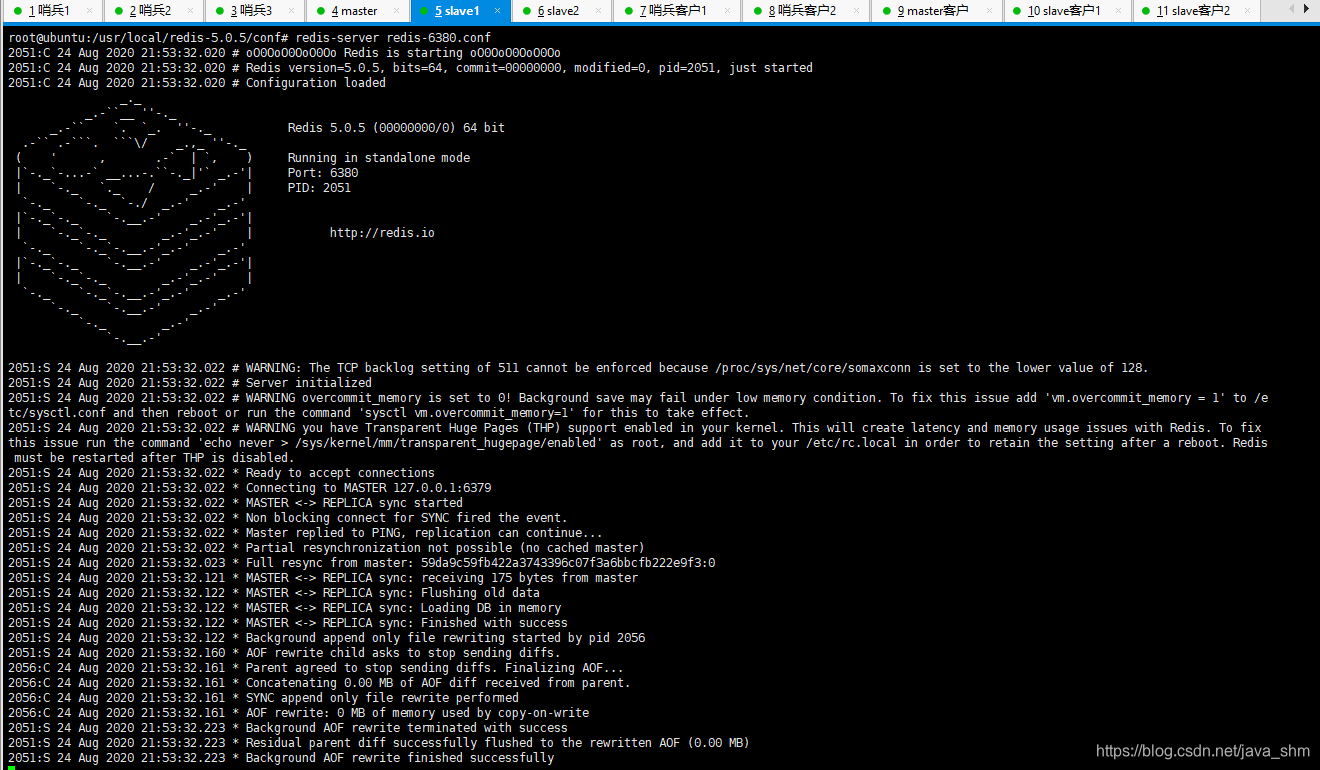Click the overcommit_memory WARNING line
The width and height of the screenshot is (1320, 770).
click(x=638, y=405)
